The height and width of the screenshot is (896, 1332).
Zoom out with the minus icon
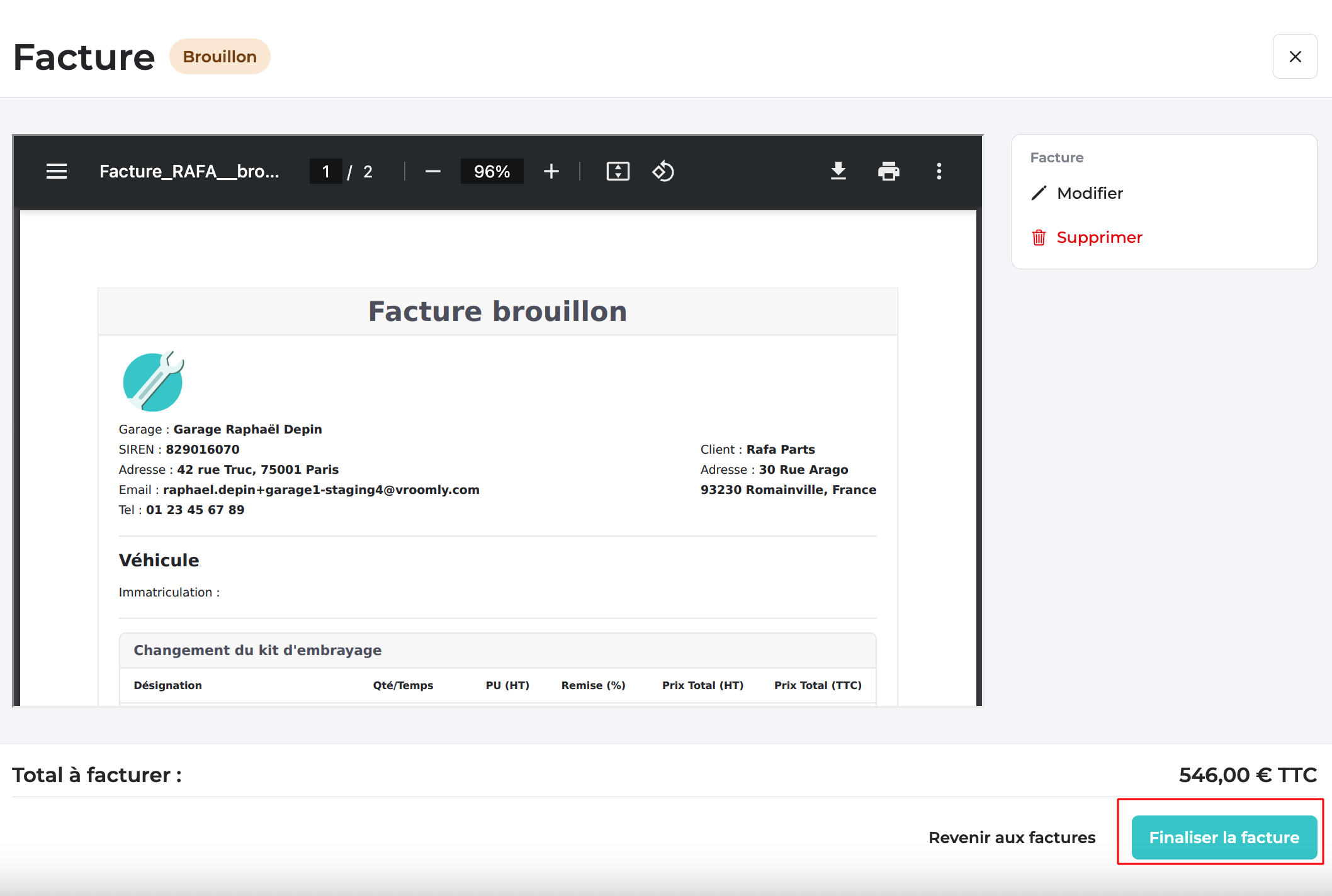click(x=432, y=171)
